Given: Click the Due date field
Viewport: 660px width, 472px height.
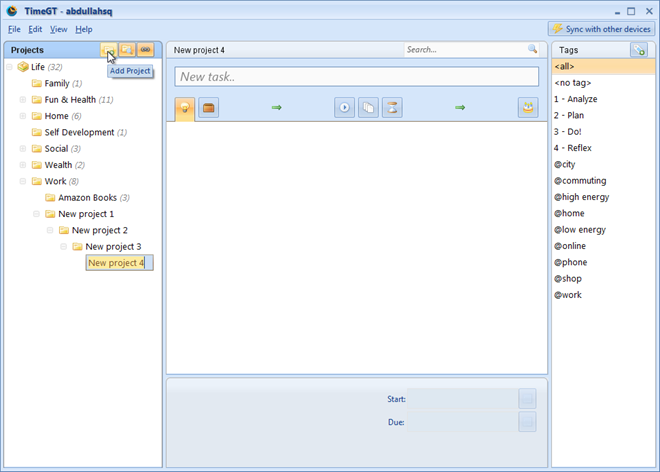Looking at the screenshot, I should point(463,422).
